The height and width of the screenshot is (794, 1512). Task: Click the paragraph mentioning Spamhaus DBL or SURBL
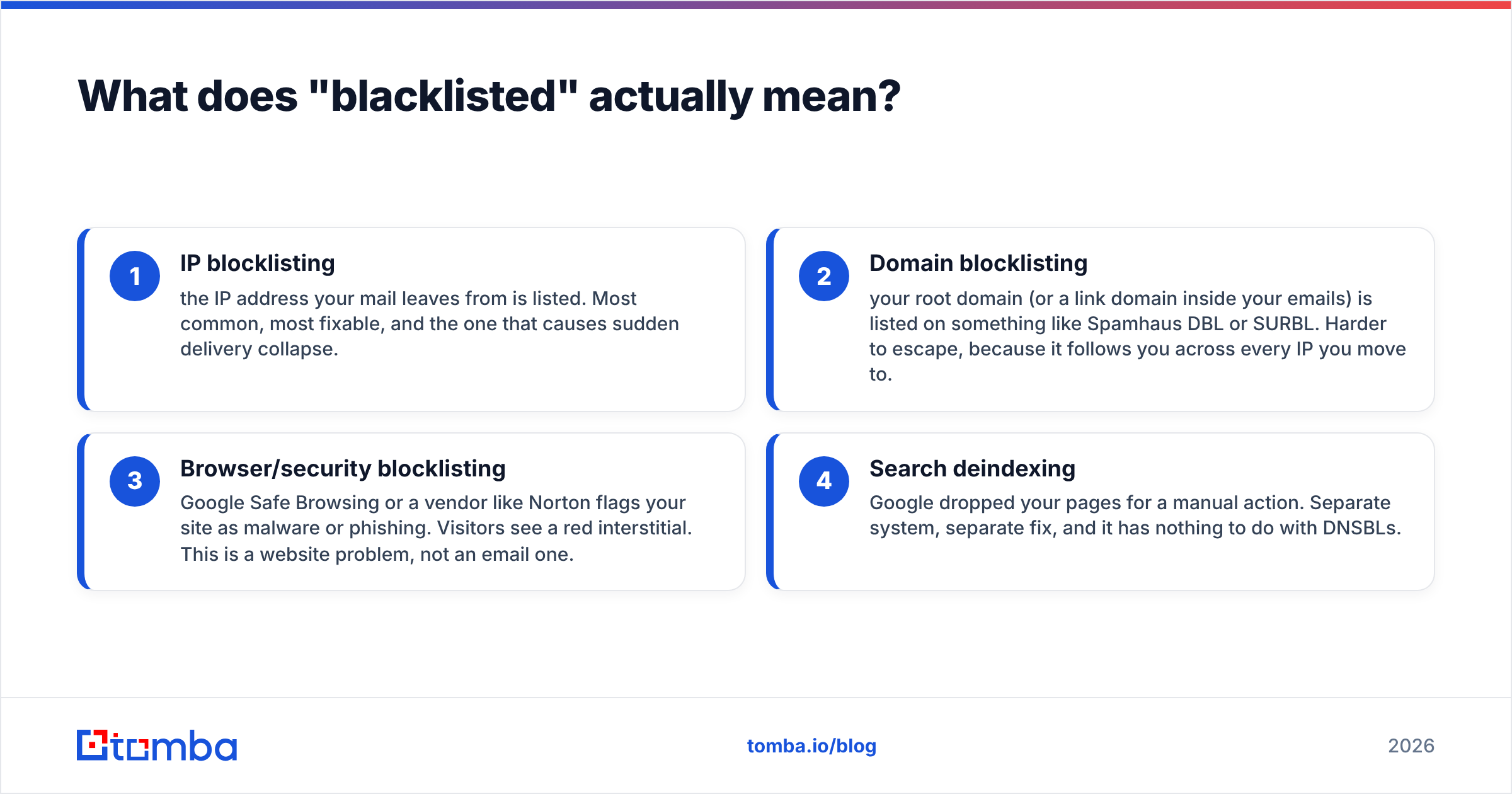click(x=1137, y=336)
